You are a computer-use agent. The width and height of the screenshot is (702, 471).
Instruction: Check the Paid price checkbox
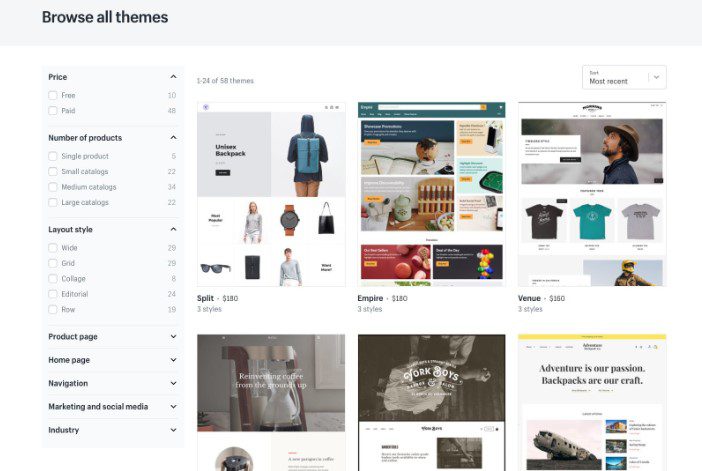tap(53, 111)
